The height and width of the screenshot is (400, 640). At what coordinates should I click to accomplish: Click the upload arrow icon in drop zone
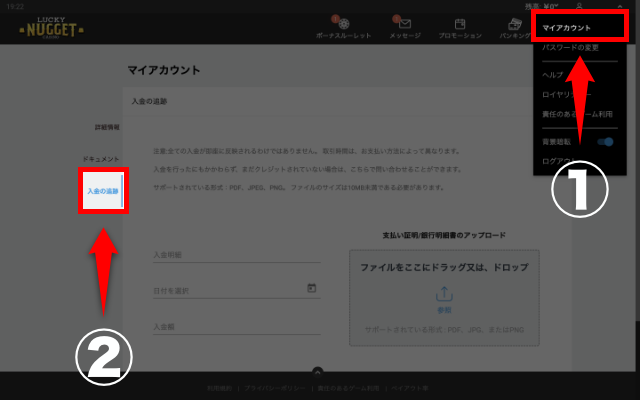443,294
